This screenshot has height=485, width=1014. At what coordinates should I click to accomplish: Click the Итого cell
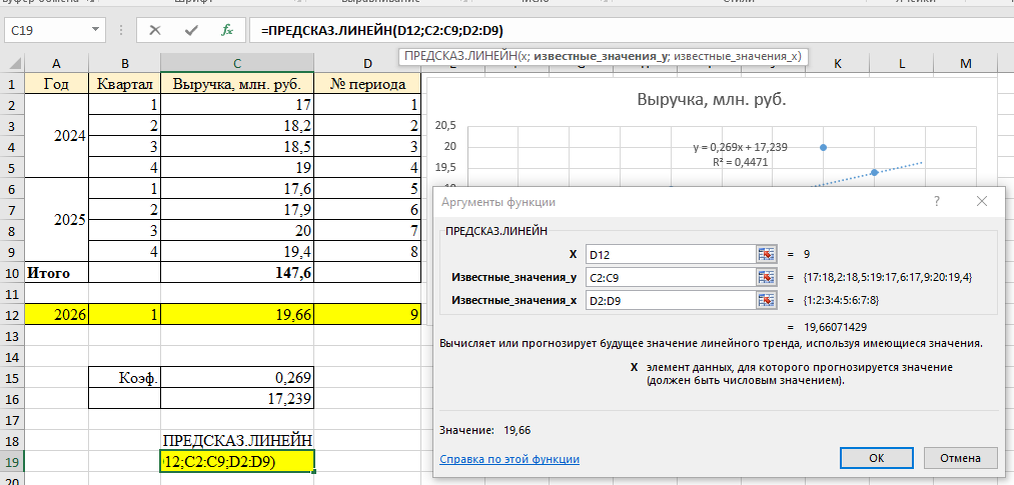(56, 273)
